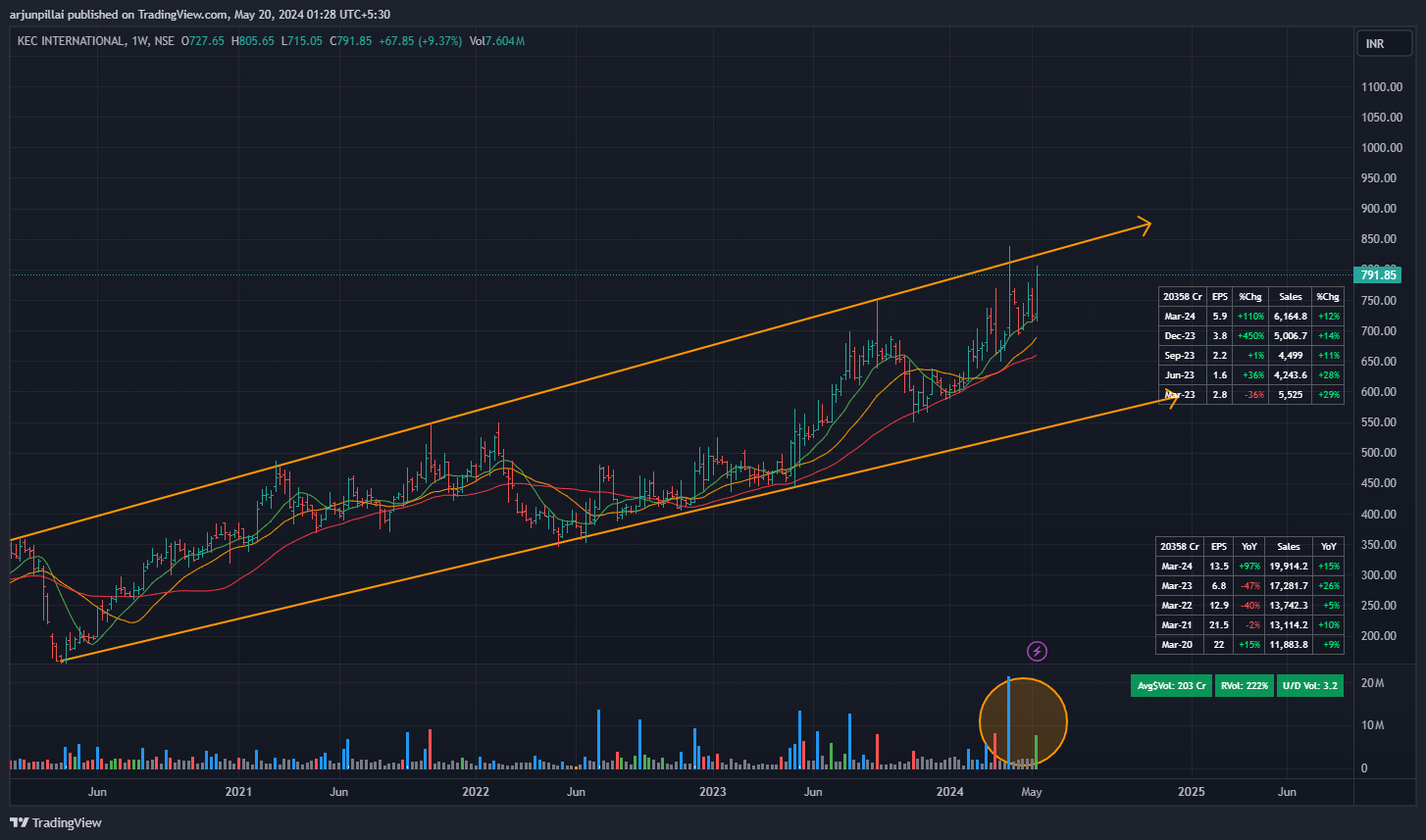Click the low value L715.05
The height and width of the screenshot is (840, 1426).
click(x=302, y=41)
